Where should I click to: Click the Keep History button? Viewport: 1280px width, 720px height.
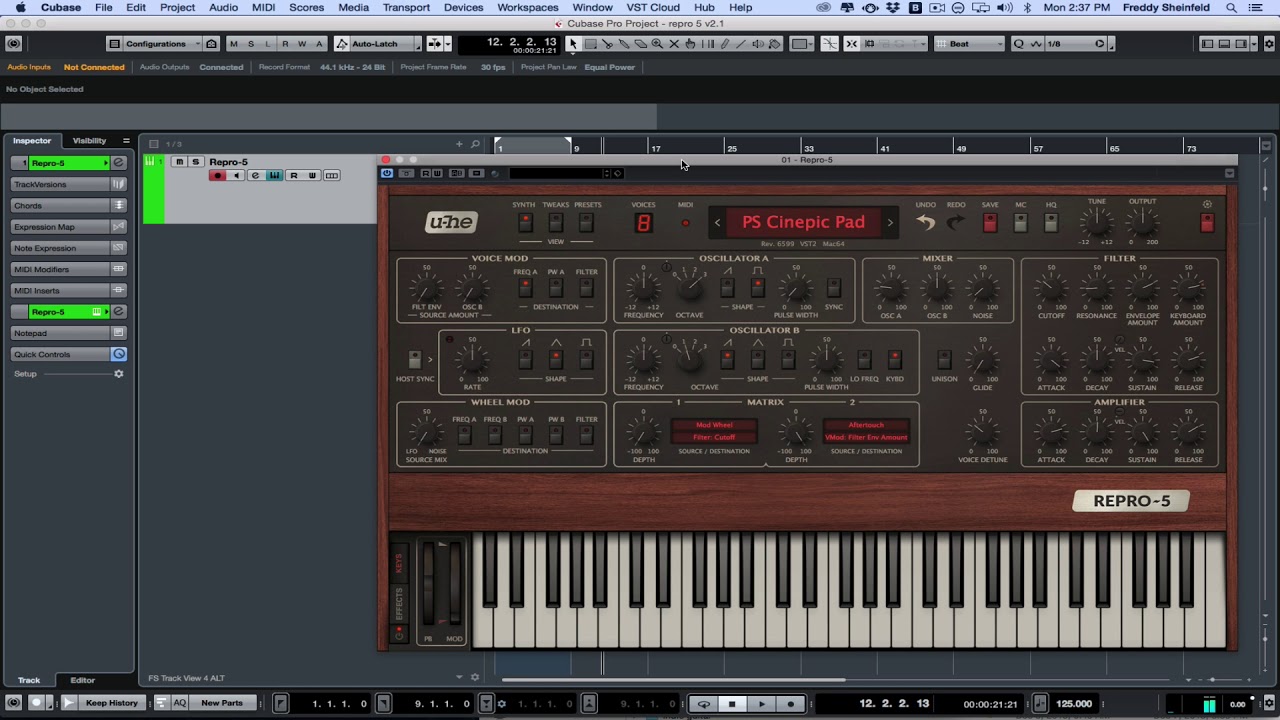point(112,703)
